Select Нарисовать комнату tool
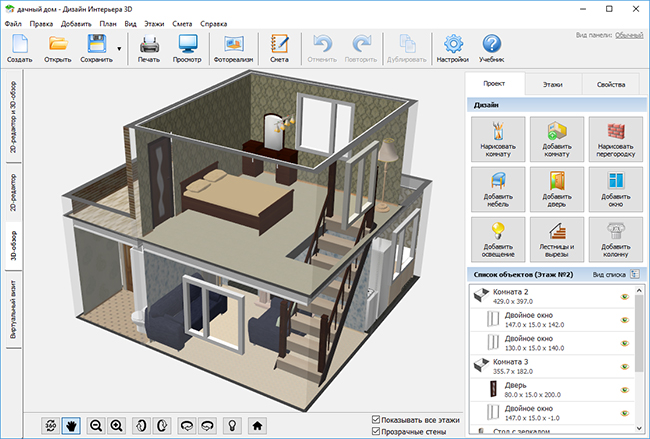Screen dimensions: 650x439 pos(498,139)
